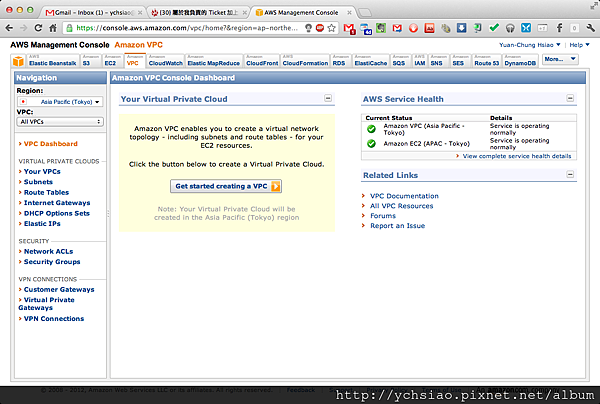This screenshot has height=404, width=600.
Task: Bookmark this page with the star icon
Action: click(x=332, y=28)
